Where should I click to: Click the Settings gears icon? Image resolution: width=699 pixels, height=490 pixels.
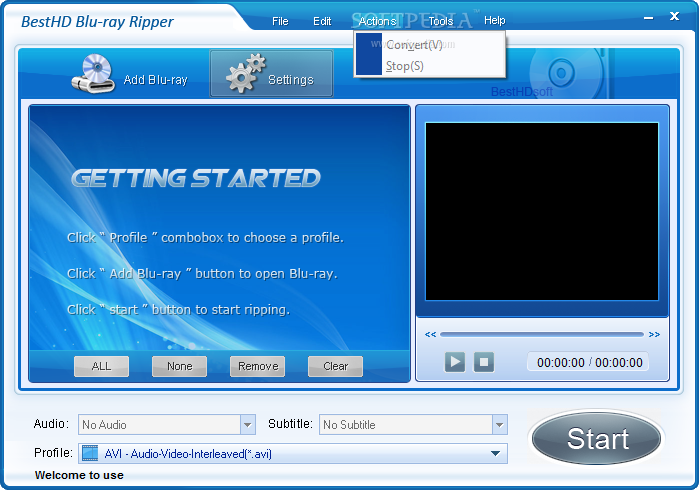pyautogui.click(x=246, y=73)
